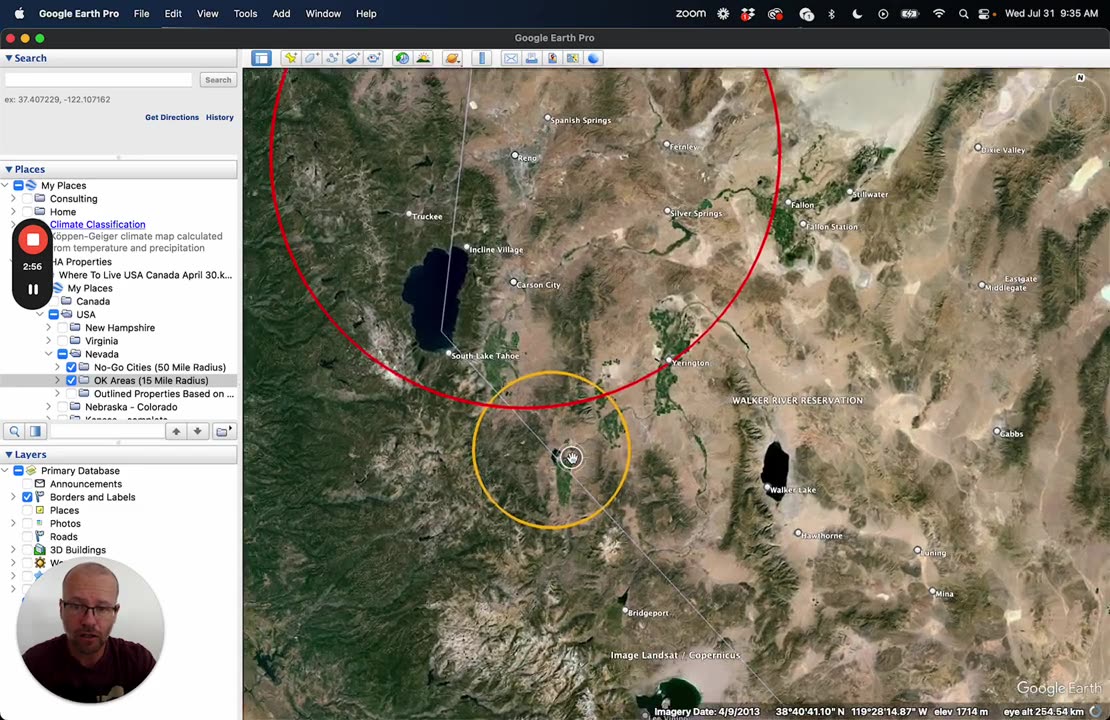Collapse the Places panel header
Image resolution: width=1110 pixels, height=720 pixels.
pyautogui.click(x=8, y=169)
